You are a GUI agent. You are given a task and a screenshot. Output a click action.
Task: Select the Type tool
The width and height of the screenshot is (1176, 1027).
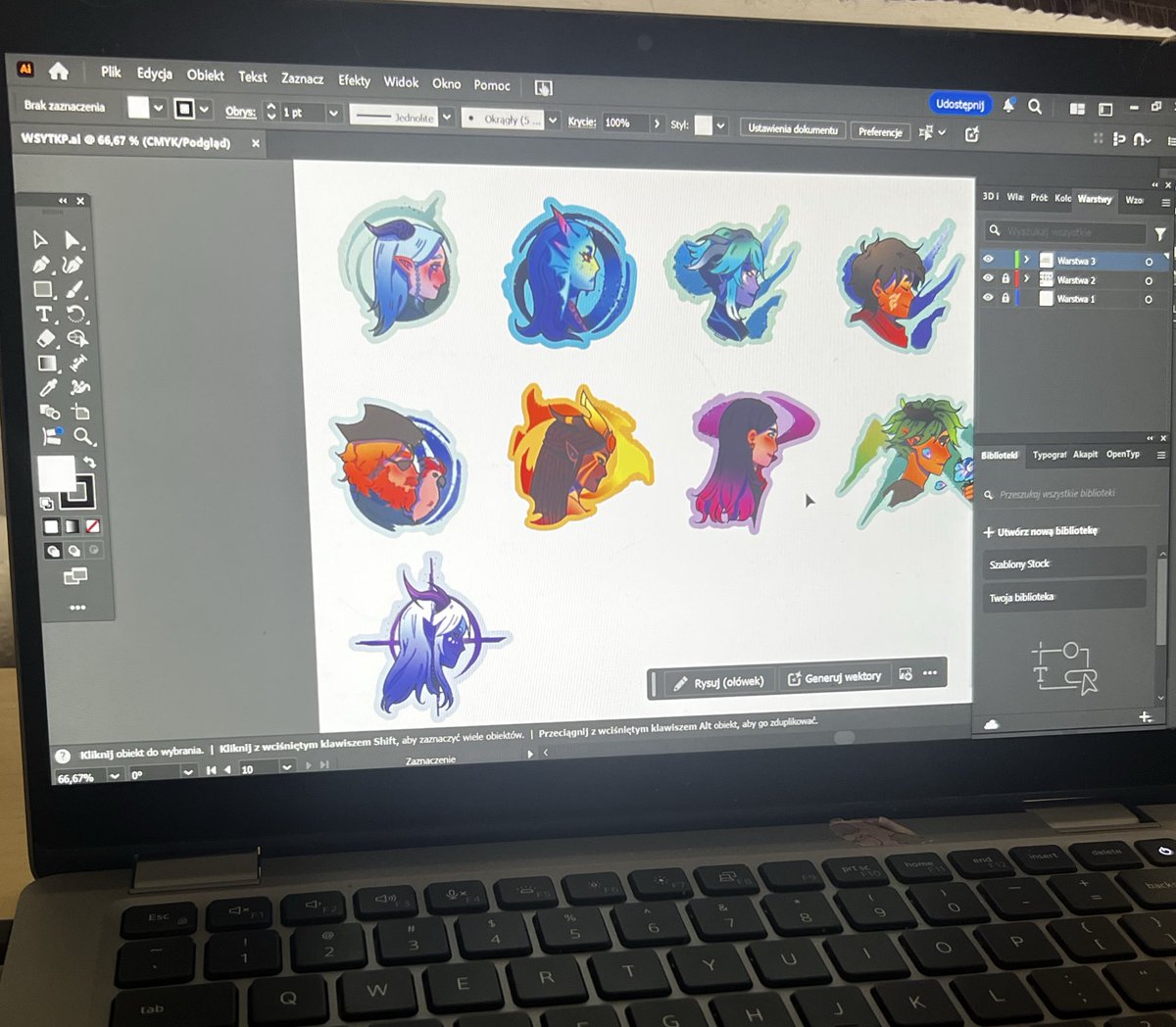[43, 313]
